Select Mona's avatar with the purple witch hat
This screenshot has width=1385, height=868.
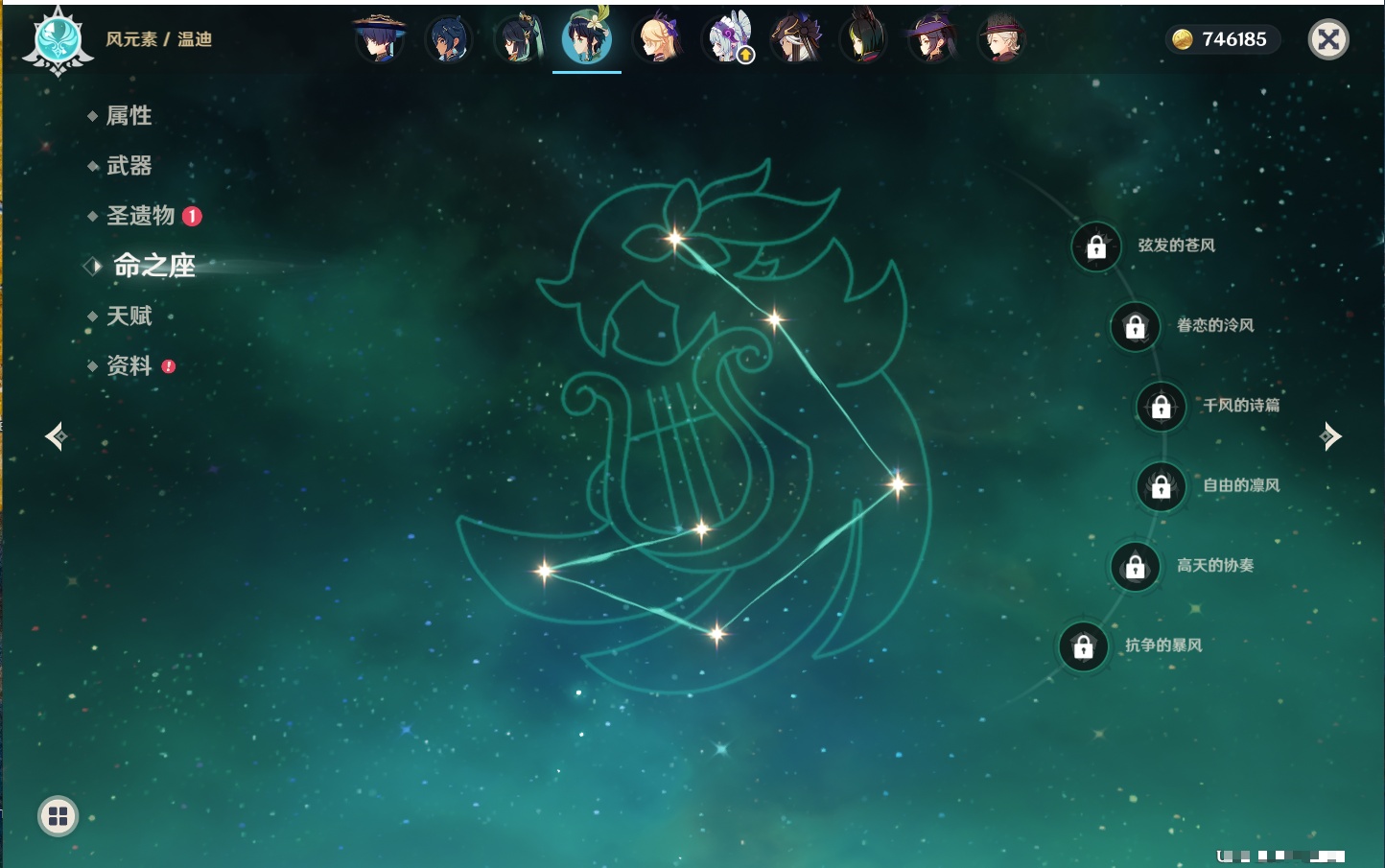click(932, 39)
